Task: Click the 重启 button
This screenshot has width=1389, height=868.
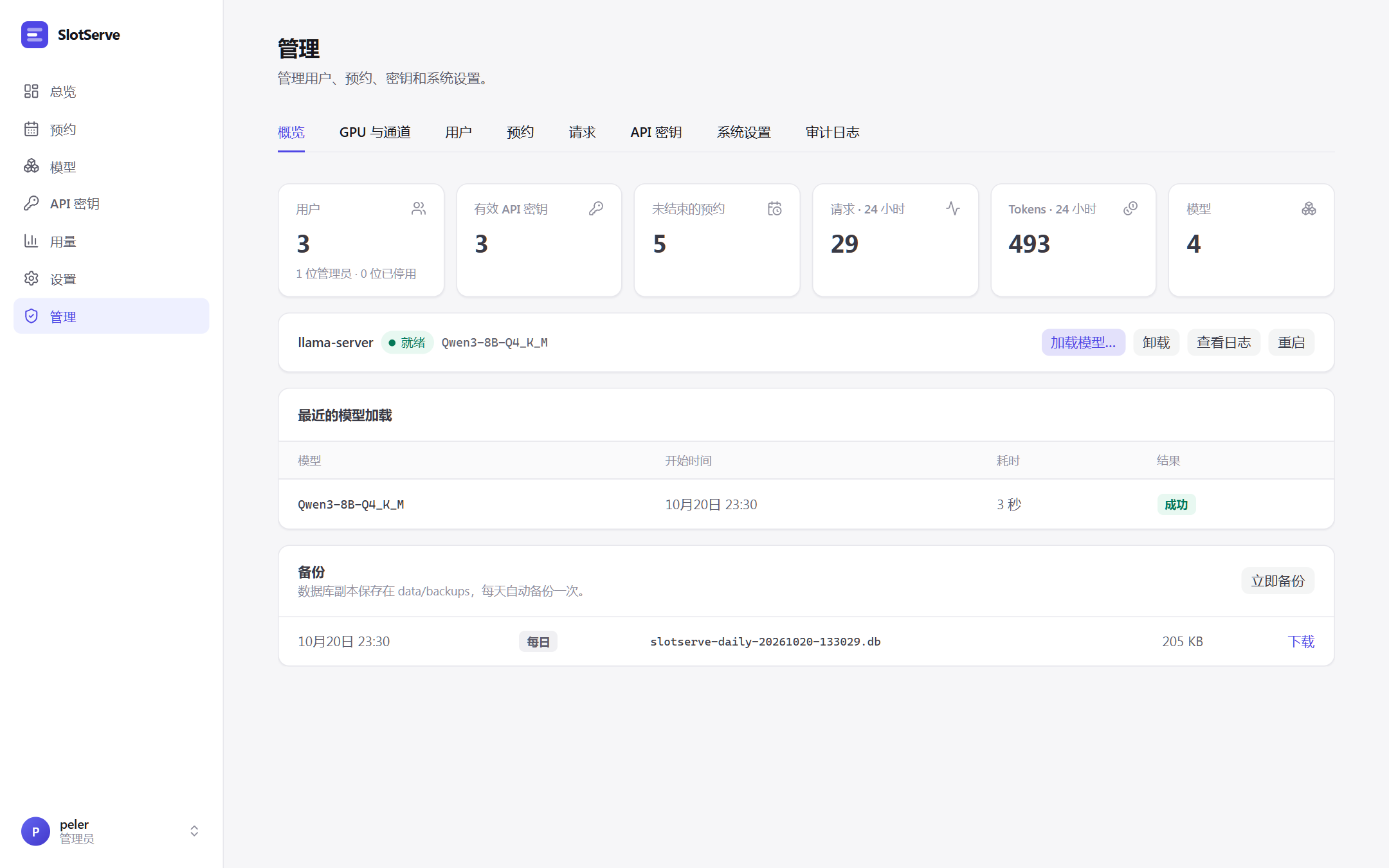Action: 1291,343
